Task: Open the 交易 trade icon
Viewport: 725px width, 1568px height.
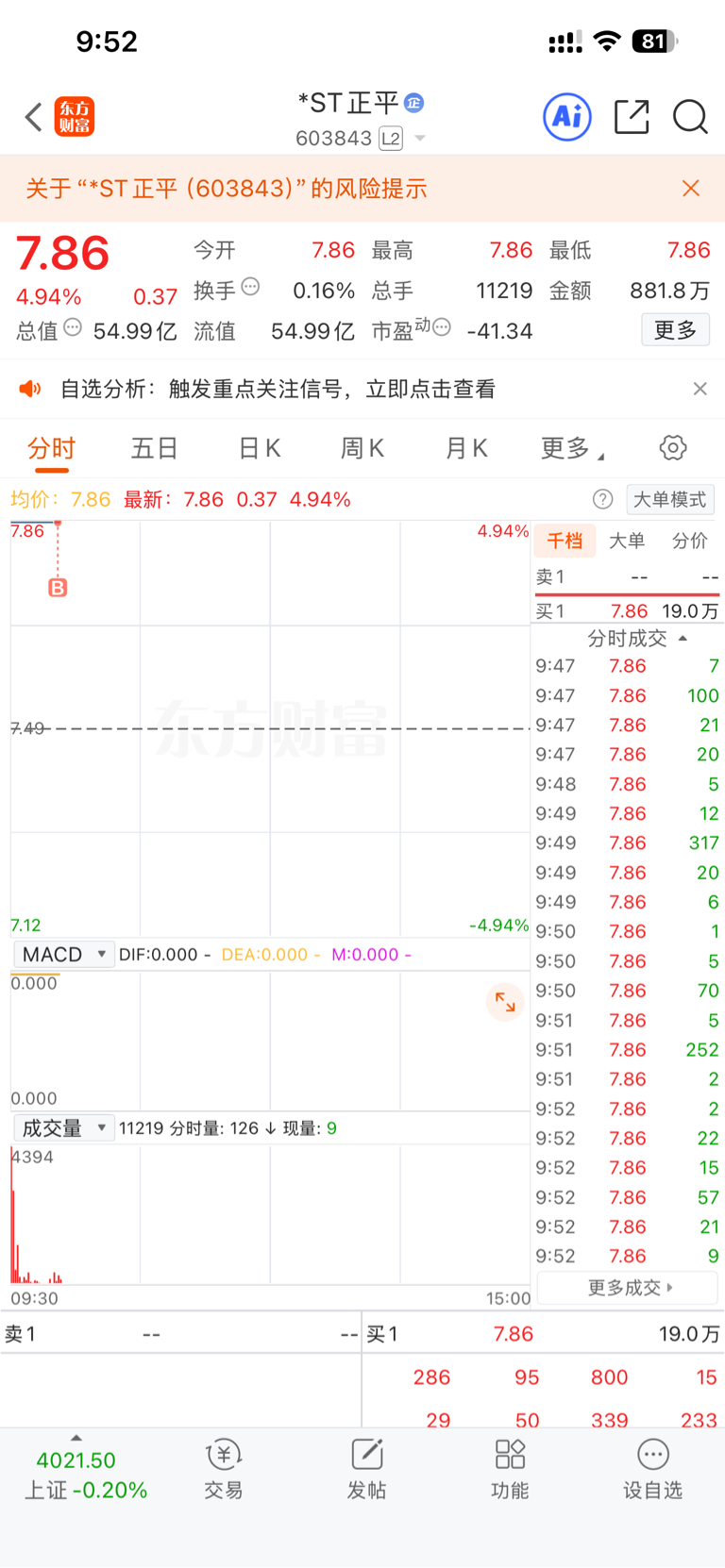Action: click(224, 1469)
